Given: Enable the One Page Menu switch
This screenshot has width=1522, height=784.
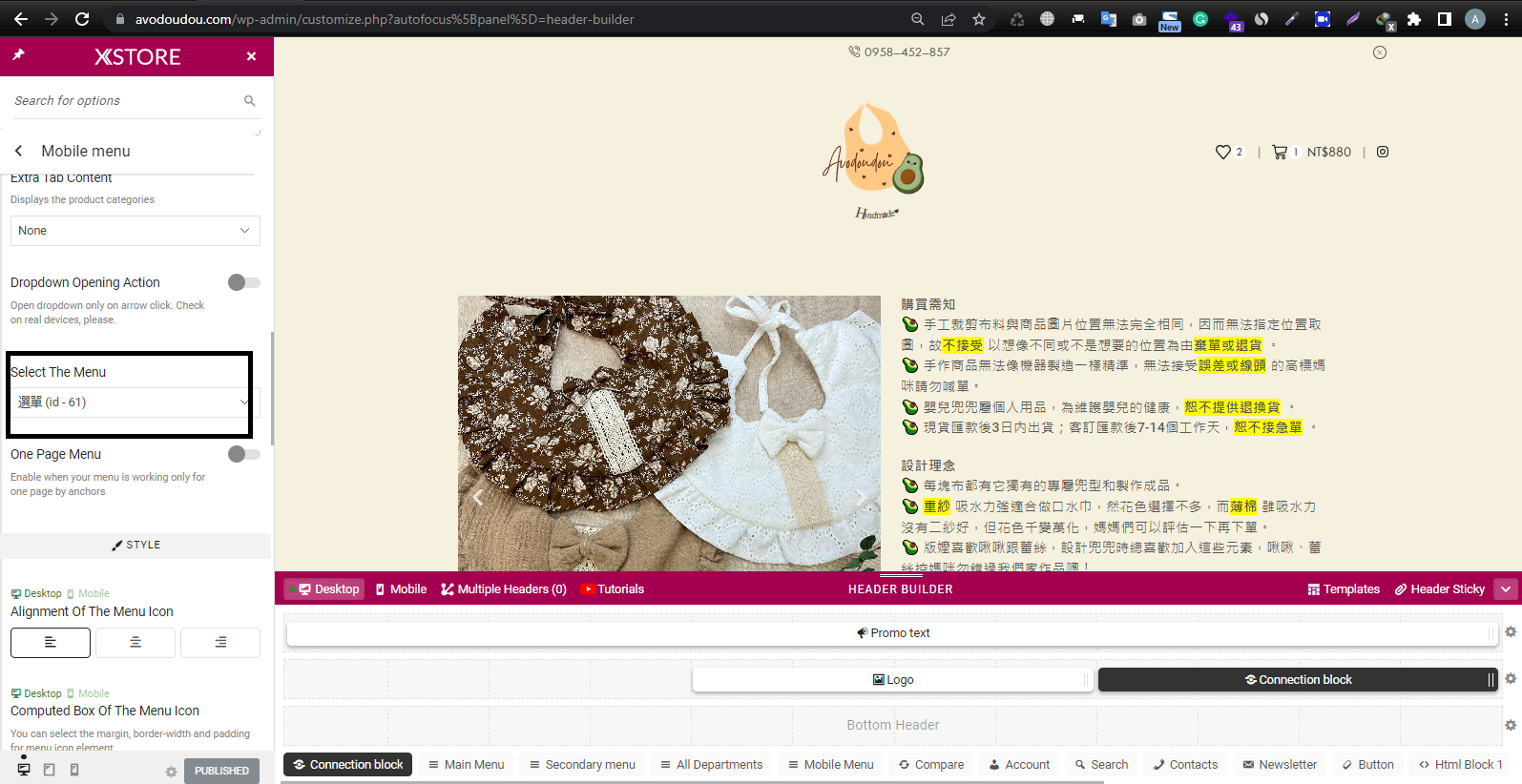Looking at the screenshot, I should (x=243, y=454).
